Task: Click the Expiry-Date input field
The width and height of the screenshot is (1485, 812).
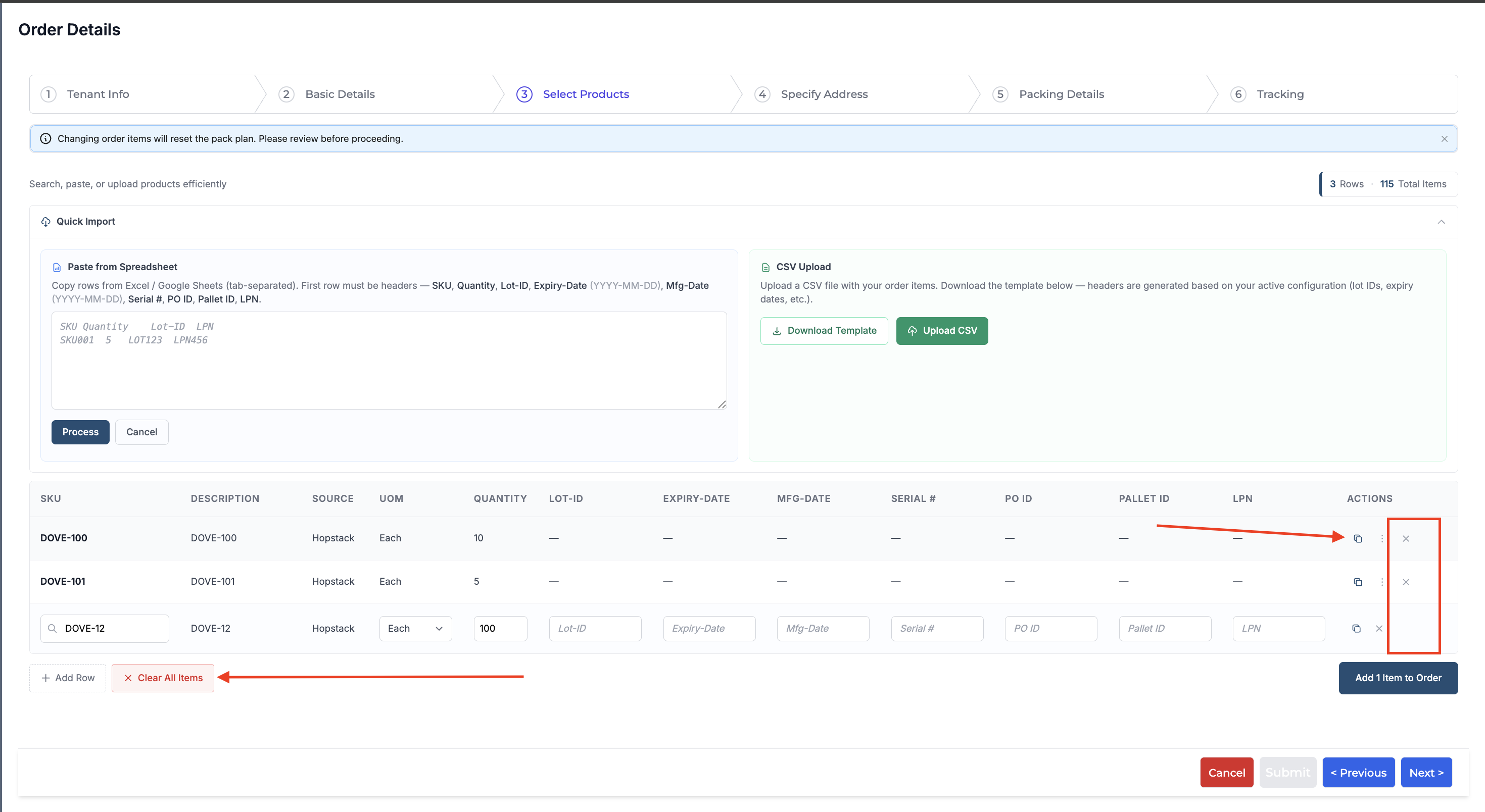Action: point(709,628)
